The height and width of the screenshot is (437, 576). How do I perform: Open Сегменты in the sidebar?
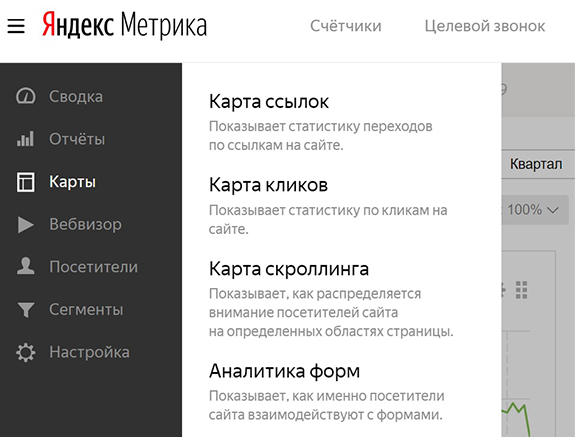(x=86, y=310)
